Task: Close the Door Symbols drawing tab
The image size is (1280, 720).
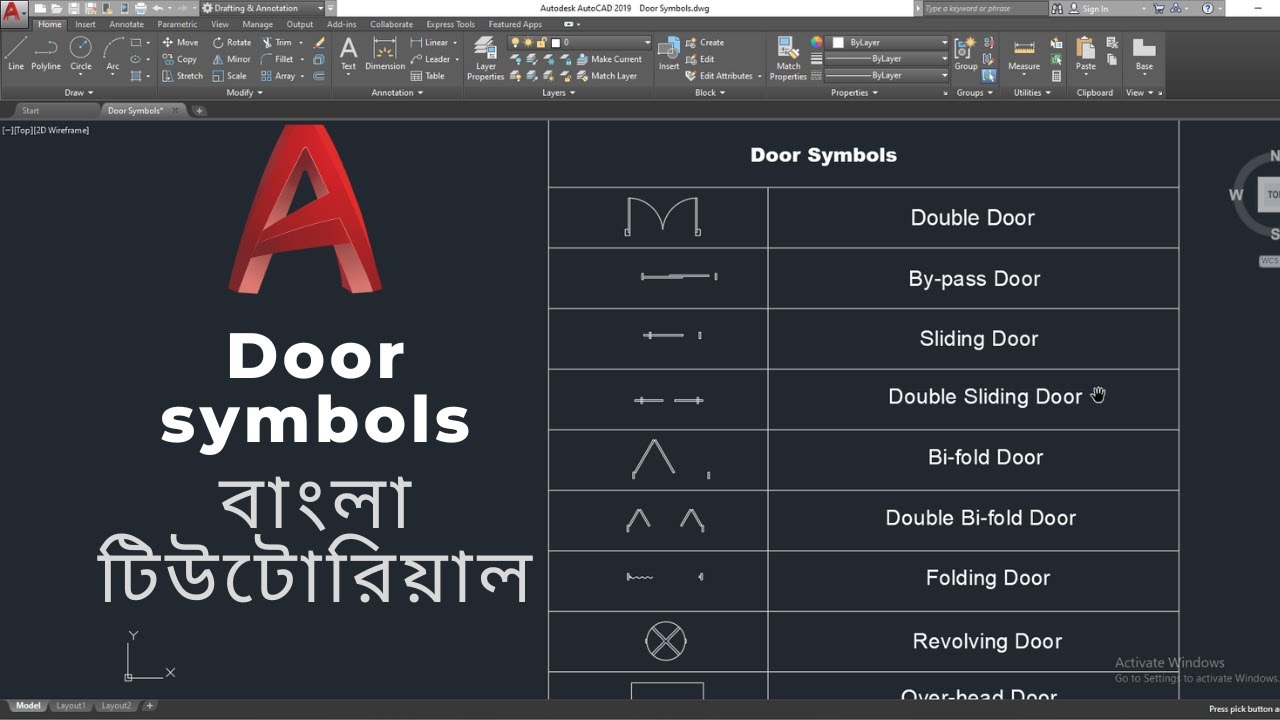Action: [x=175, y=110]
